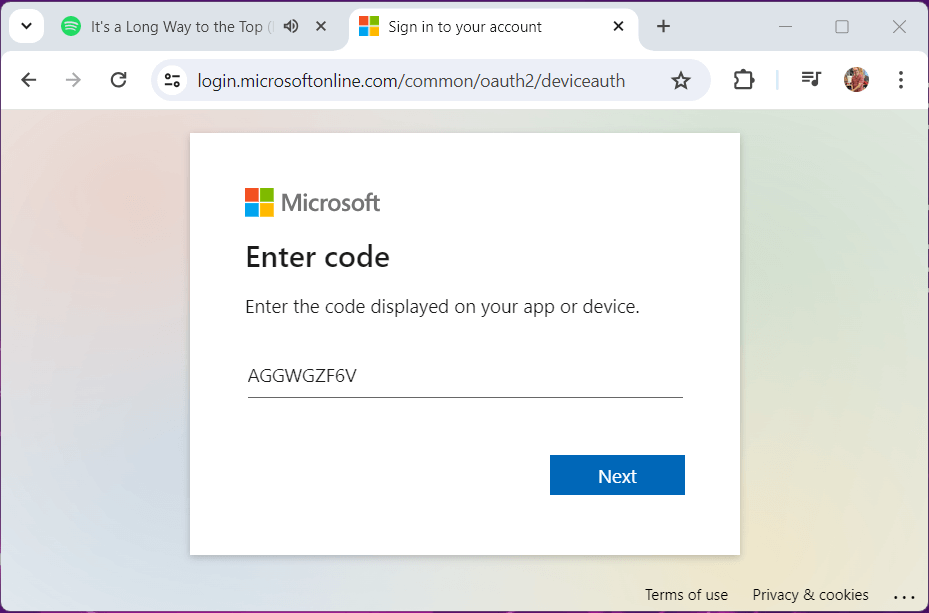The width and height of the screenshot is (929, 613).
Task: View site information icon in address bar
Action: click(x=172, y=80)
